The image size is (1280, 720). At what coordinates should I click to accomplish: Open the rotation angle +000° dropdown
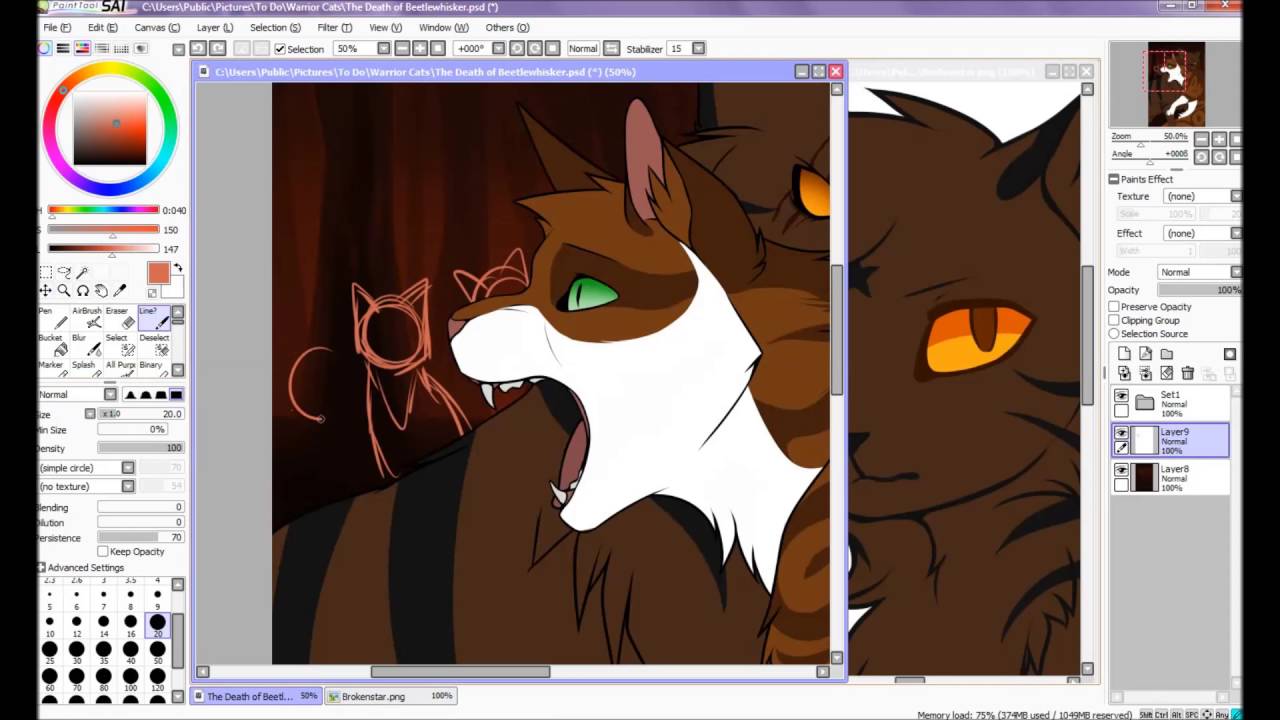click(498, 48)
